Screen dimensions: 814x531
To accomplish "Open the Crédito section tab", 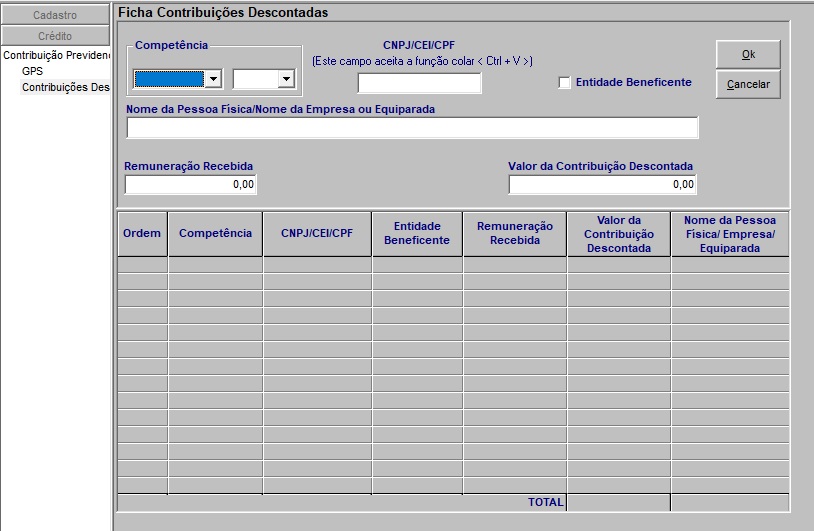I will click(55, 35).
